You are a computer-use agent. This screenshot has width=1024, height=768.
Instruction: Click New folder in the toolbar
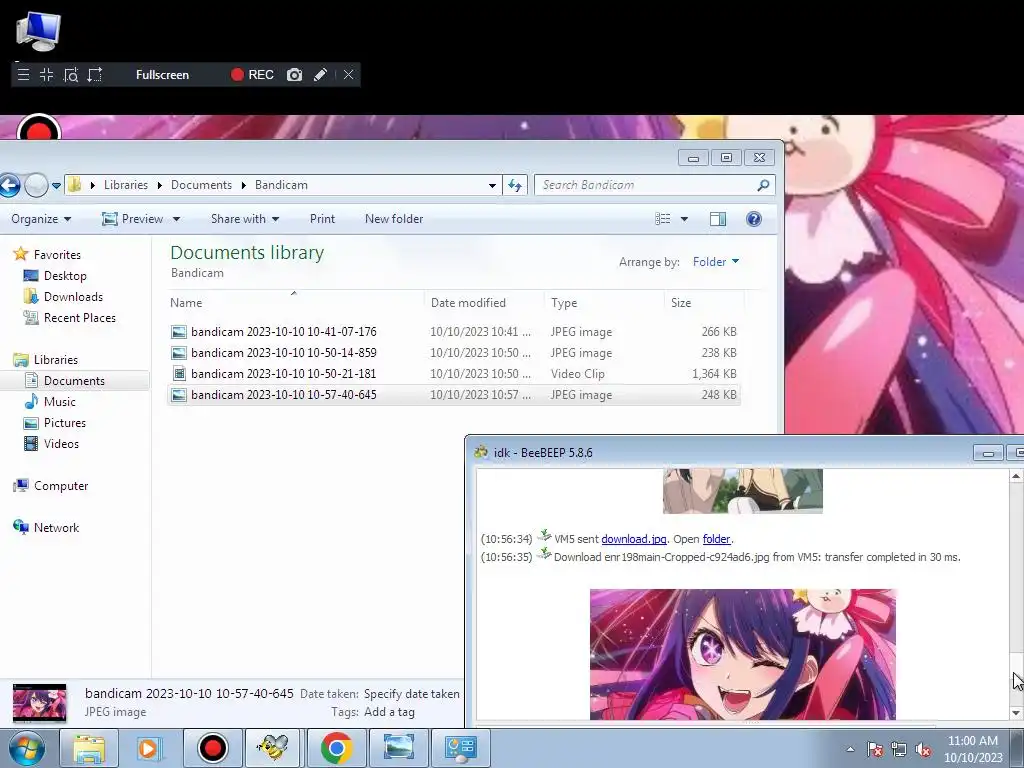point(394,219)
